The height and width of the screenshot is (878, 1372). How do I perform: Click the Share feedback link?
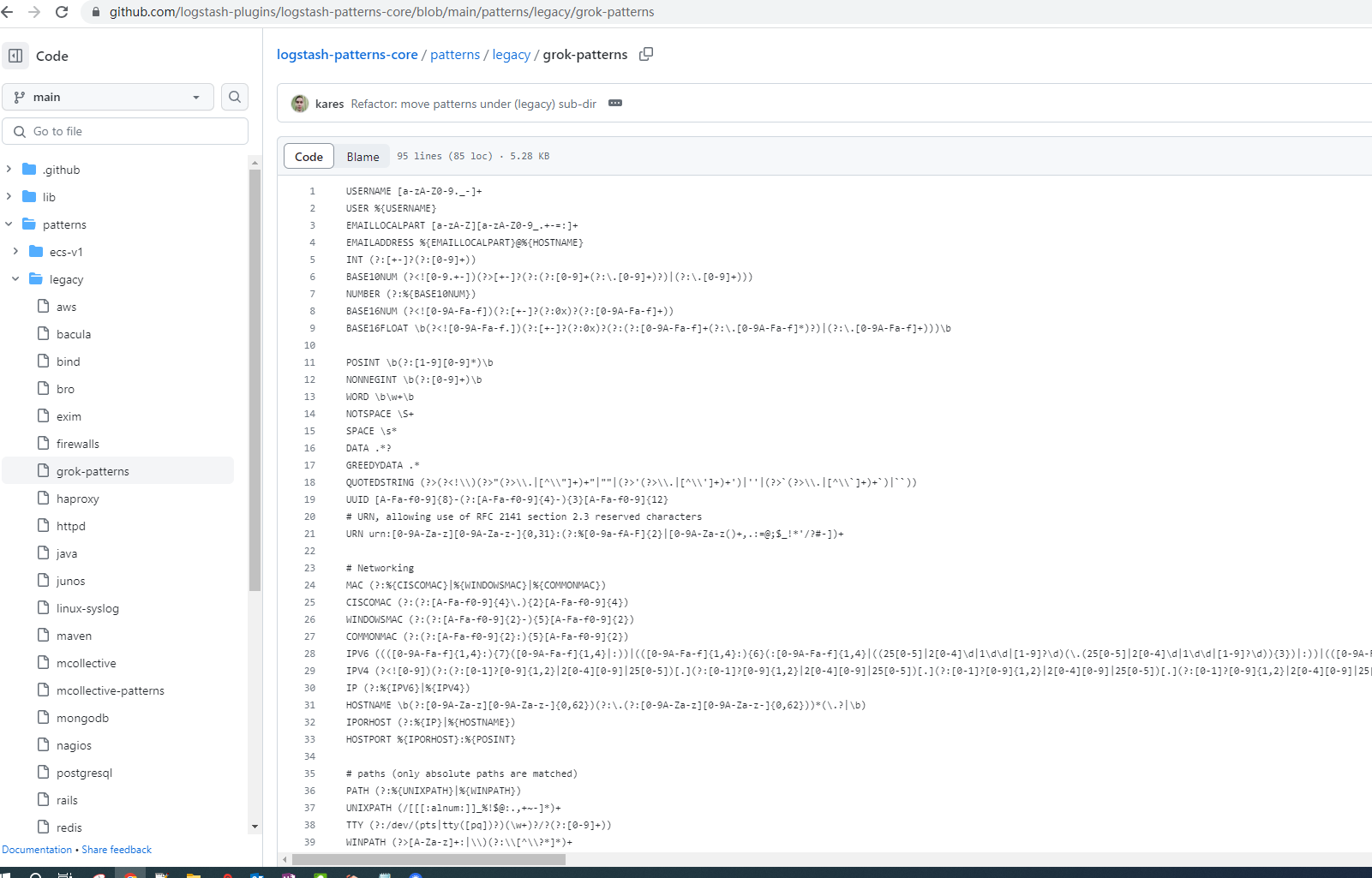point(117,850)
